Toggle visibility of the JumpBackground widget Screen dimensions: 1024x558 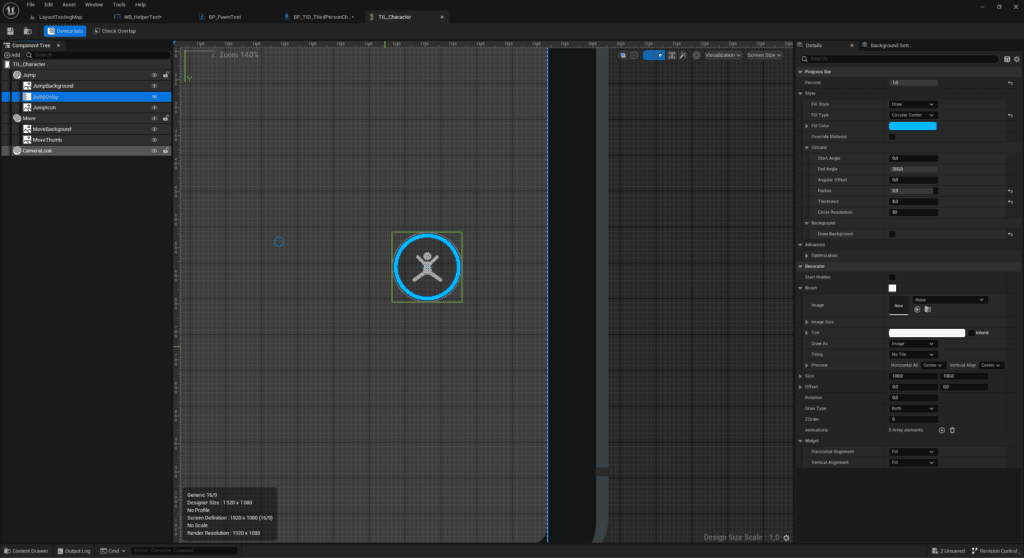coord(154,86)
